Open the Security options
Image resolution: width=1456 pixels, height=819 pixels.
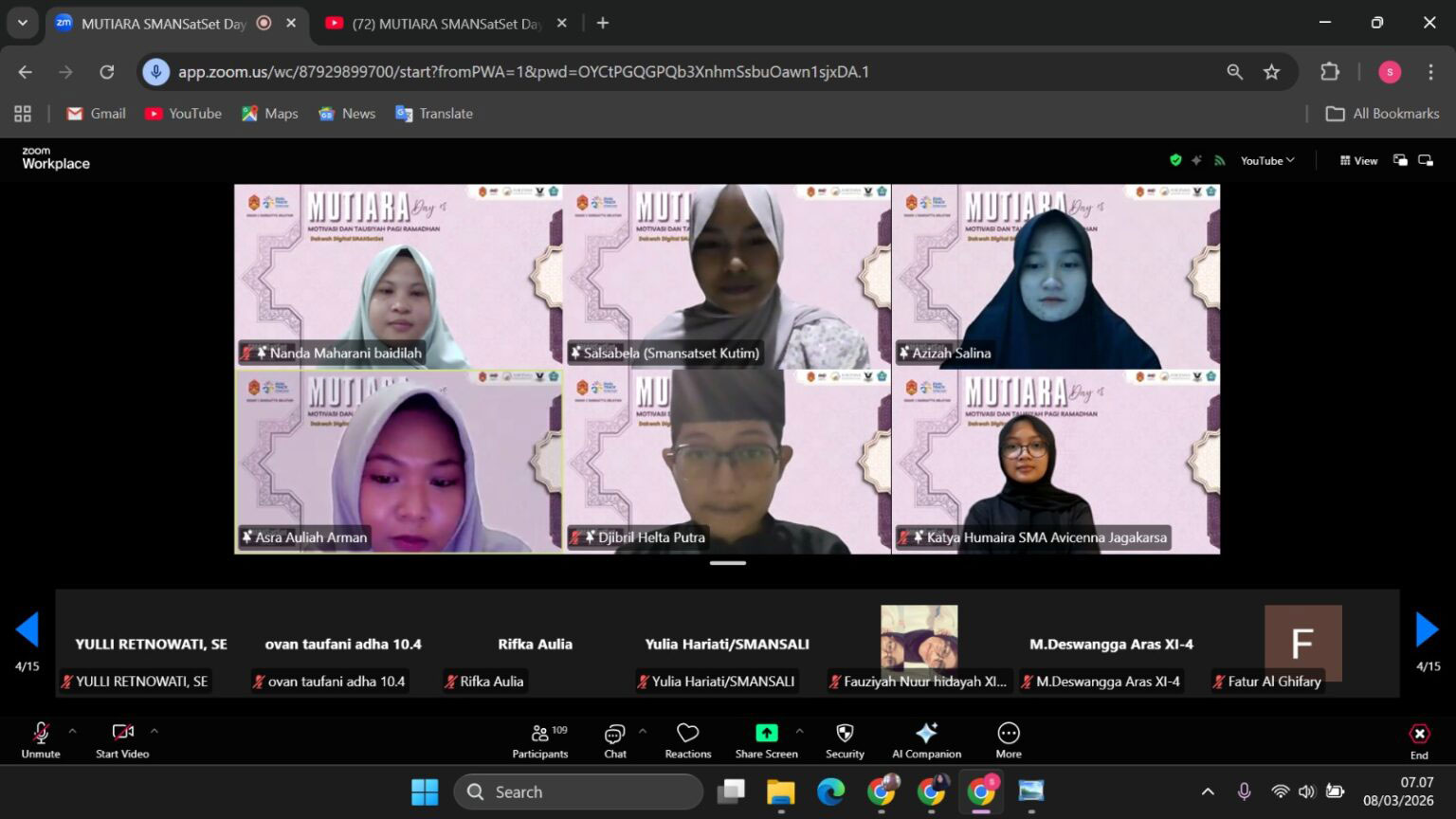[x=843, y=739]
